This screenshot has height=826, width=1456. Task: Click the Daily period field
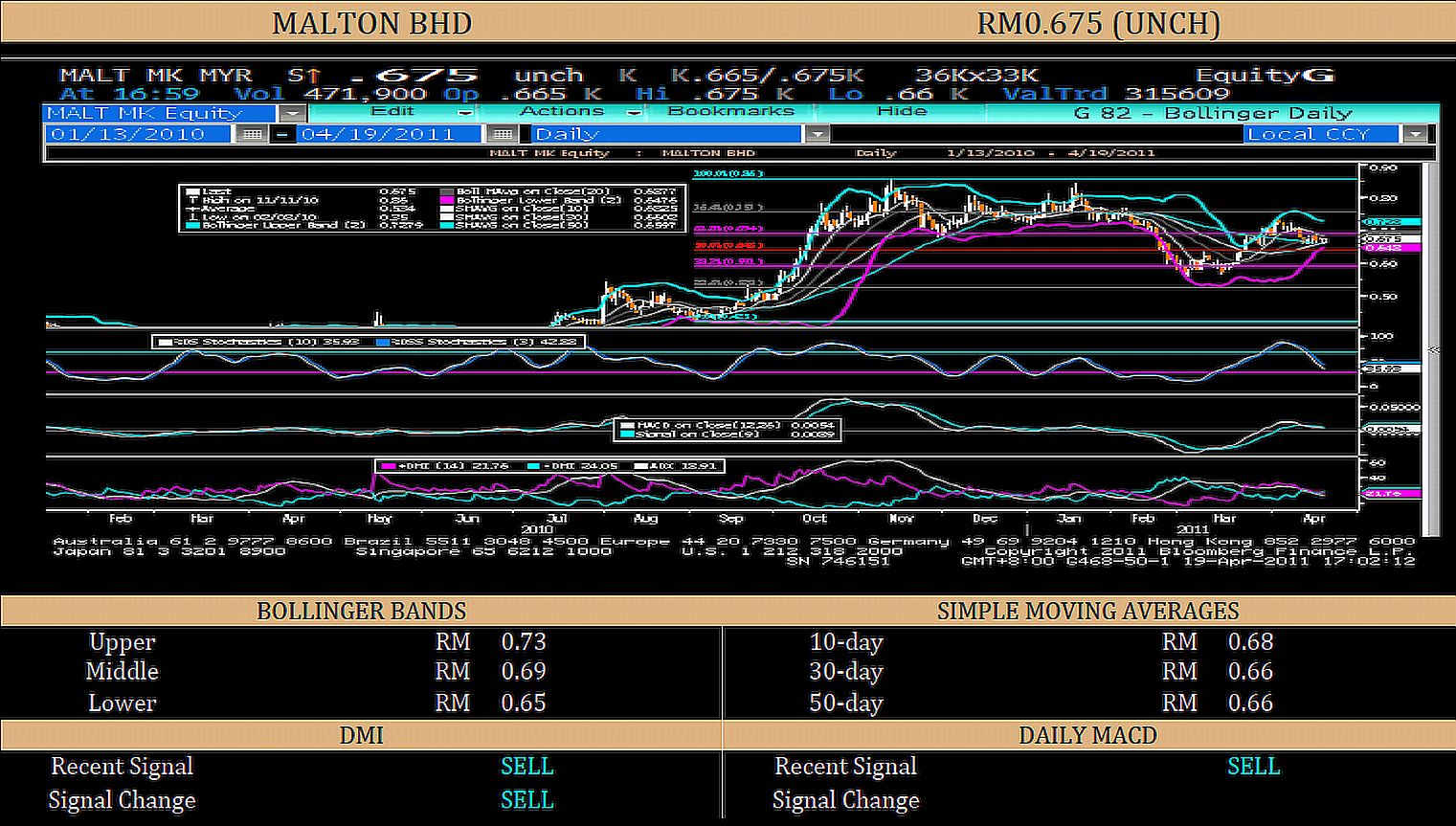click(x=667, y=134)
